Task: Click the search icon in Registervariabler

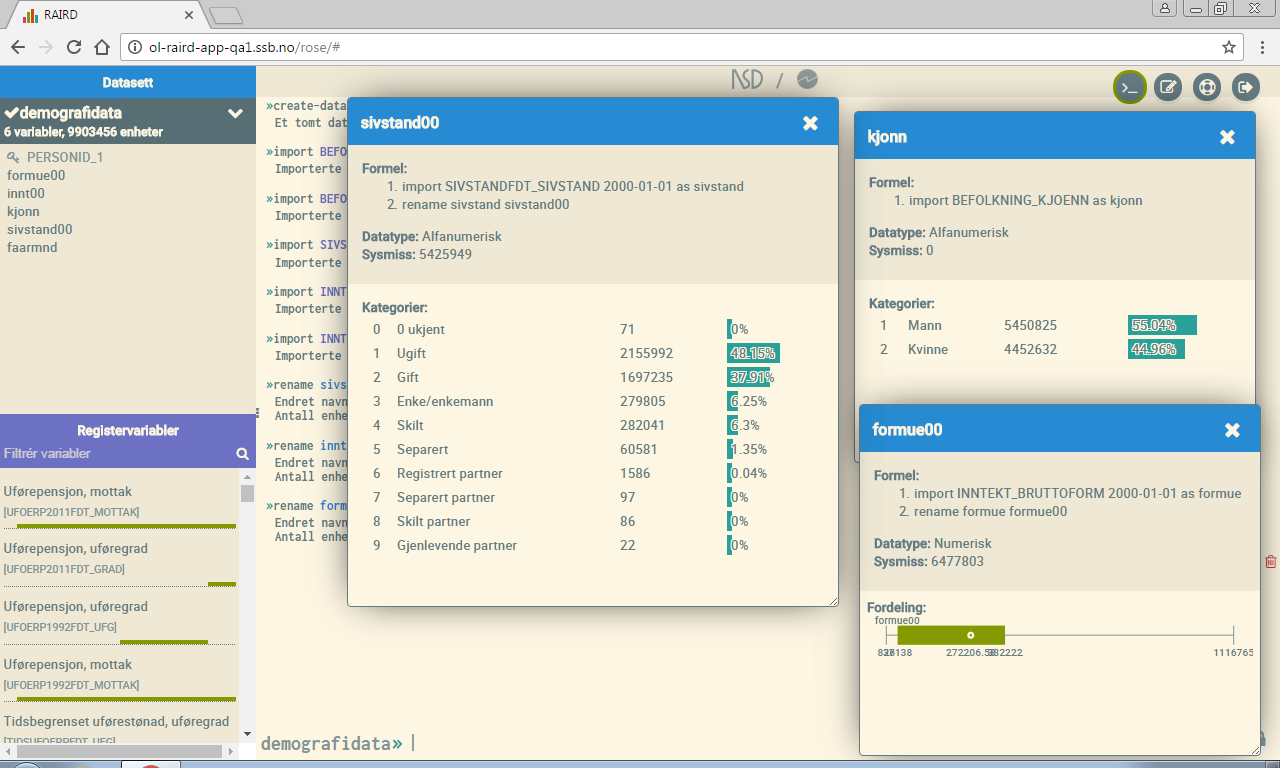Action: (242, 454)
